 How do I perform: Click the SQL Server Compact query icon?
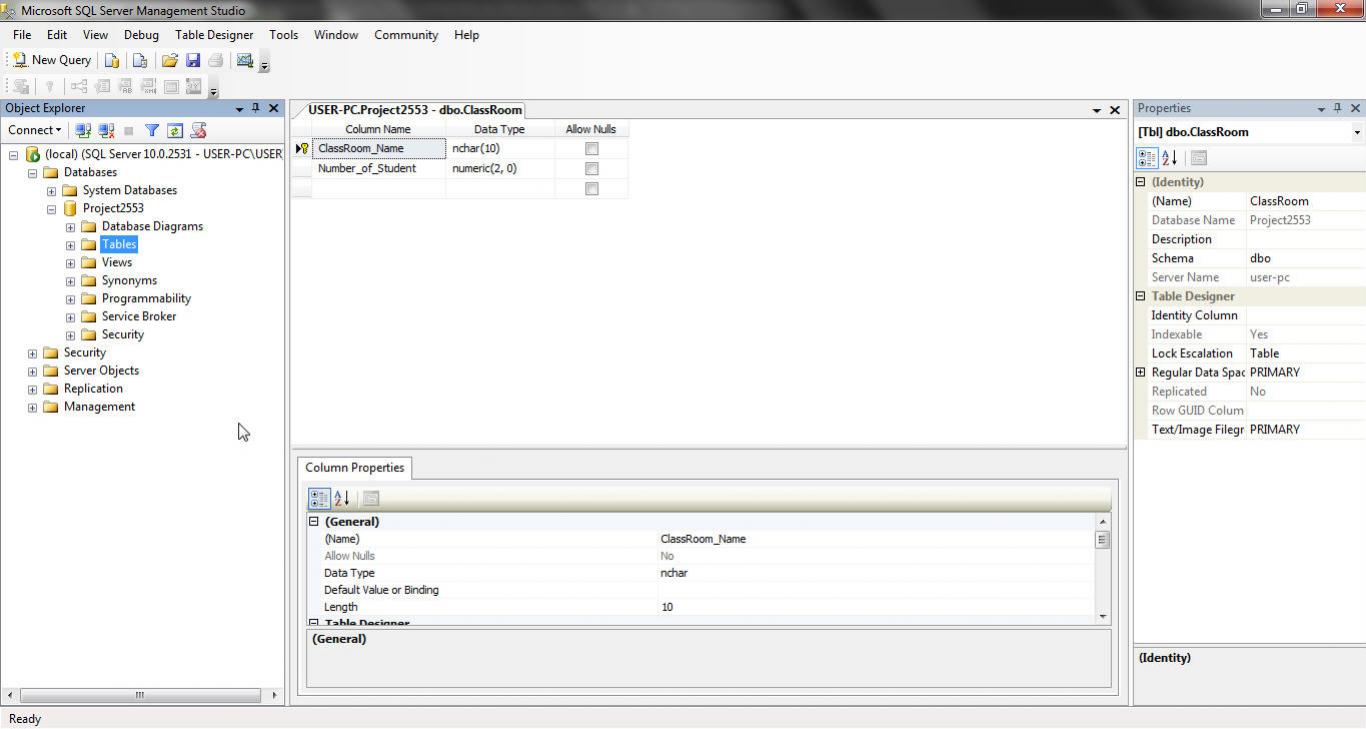tap(140, 61)
